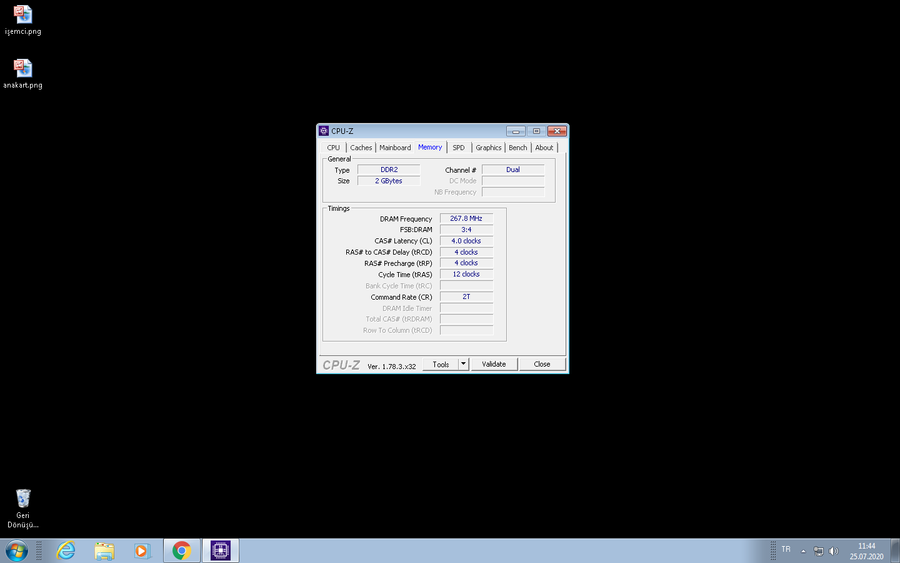Click the CPU-Z taskbar button
900x563 pixels.
point(220,551)
